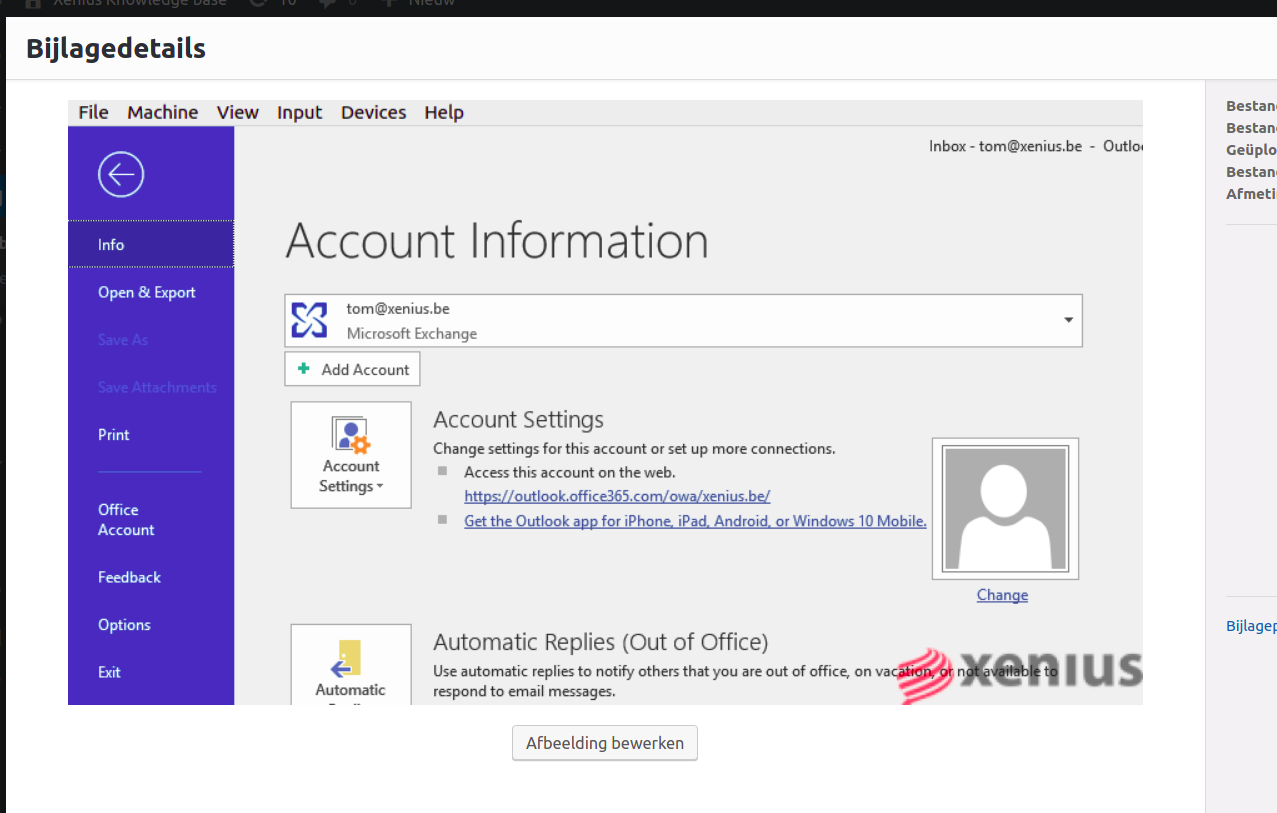Click the outlook.office365.com web access link
1277x813 pixels.
pos(617,496)
